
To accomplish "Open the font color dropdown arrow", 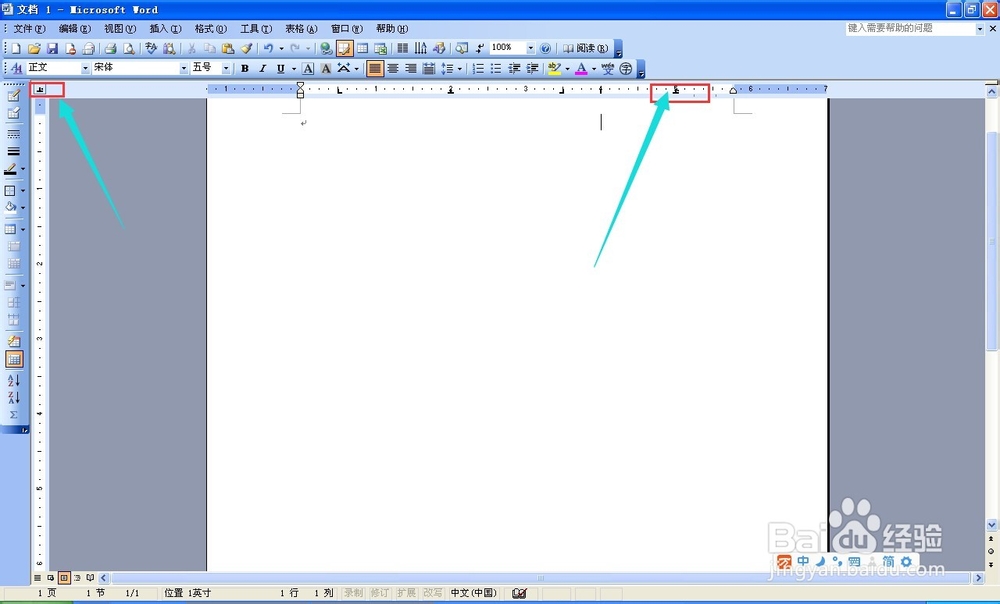I will (x=594, y=68).
